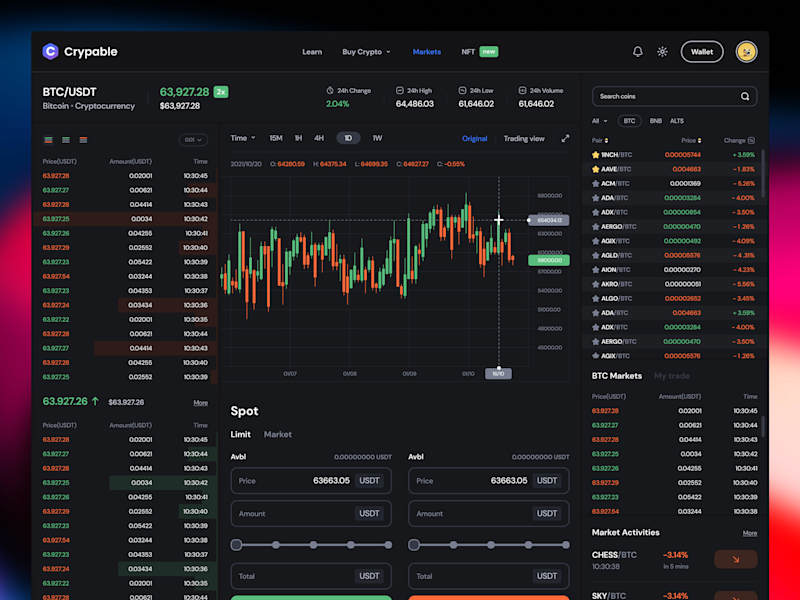Open the 0.01 order book precision dropdown
The height and width of the screenshot is (600, 800).
coord(193,140)
